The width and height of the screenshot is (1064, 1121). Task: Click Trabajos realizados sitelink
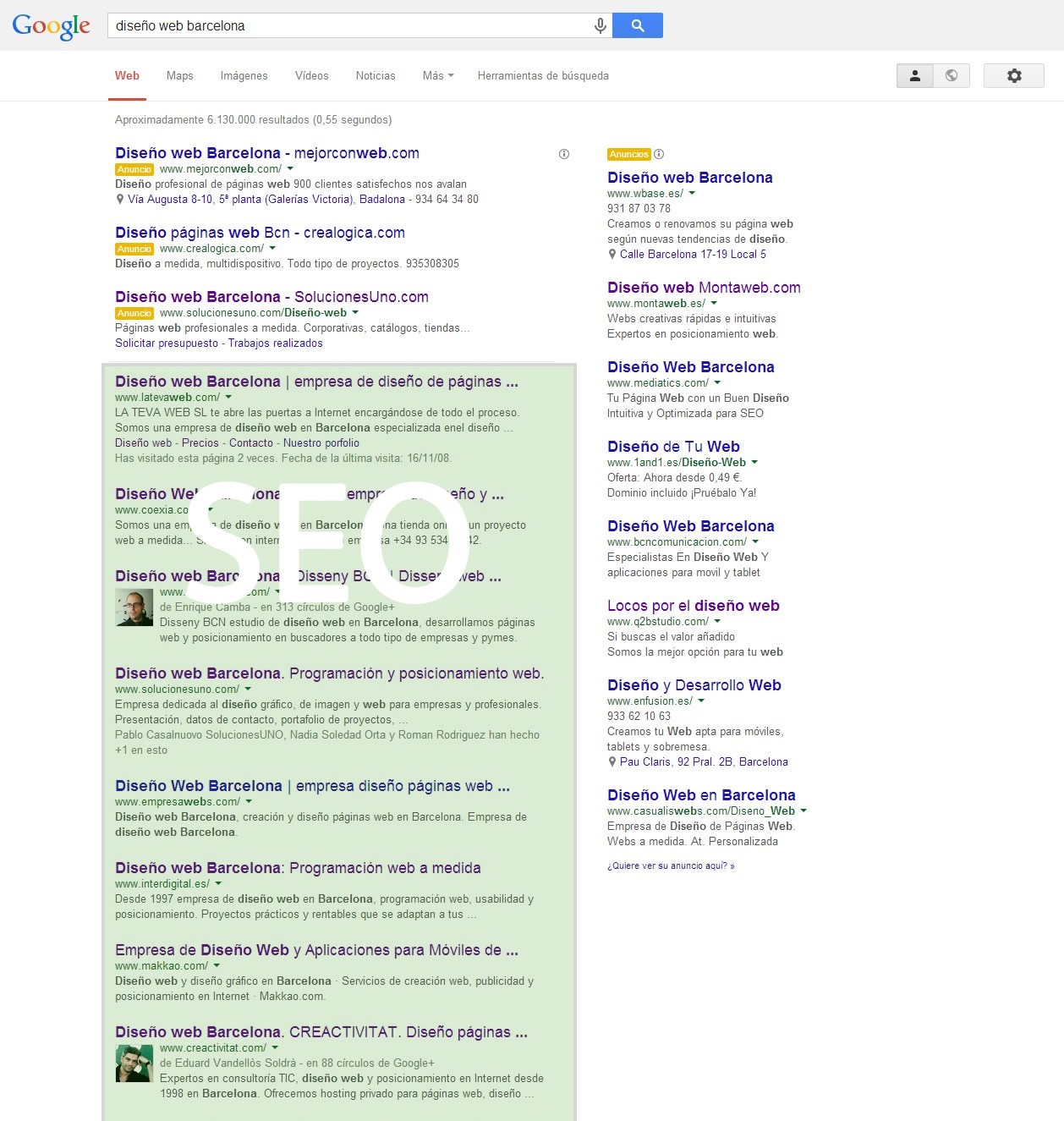pyautogui.click(x=276, y=343)
